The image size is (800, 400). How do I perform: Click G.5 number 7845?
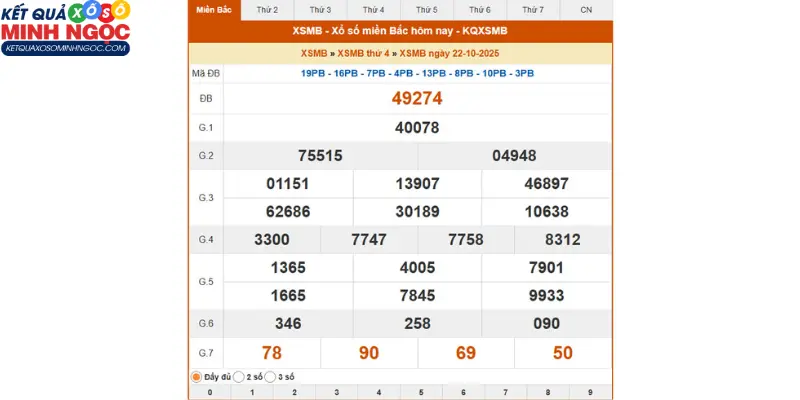tap(417, 295)
